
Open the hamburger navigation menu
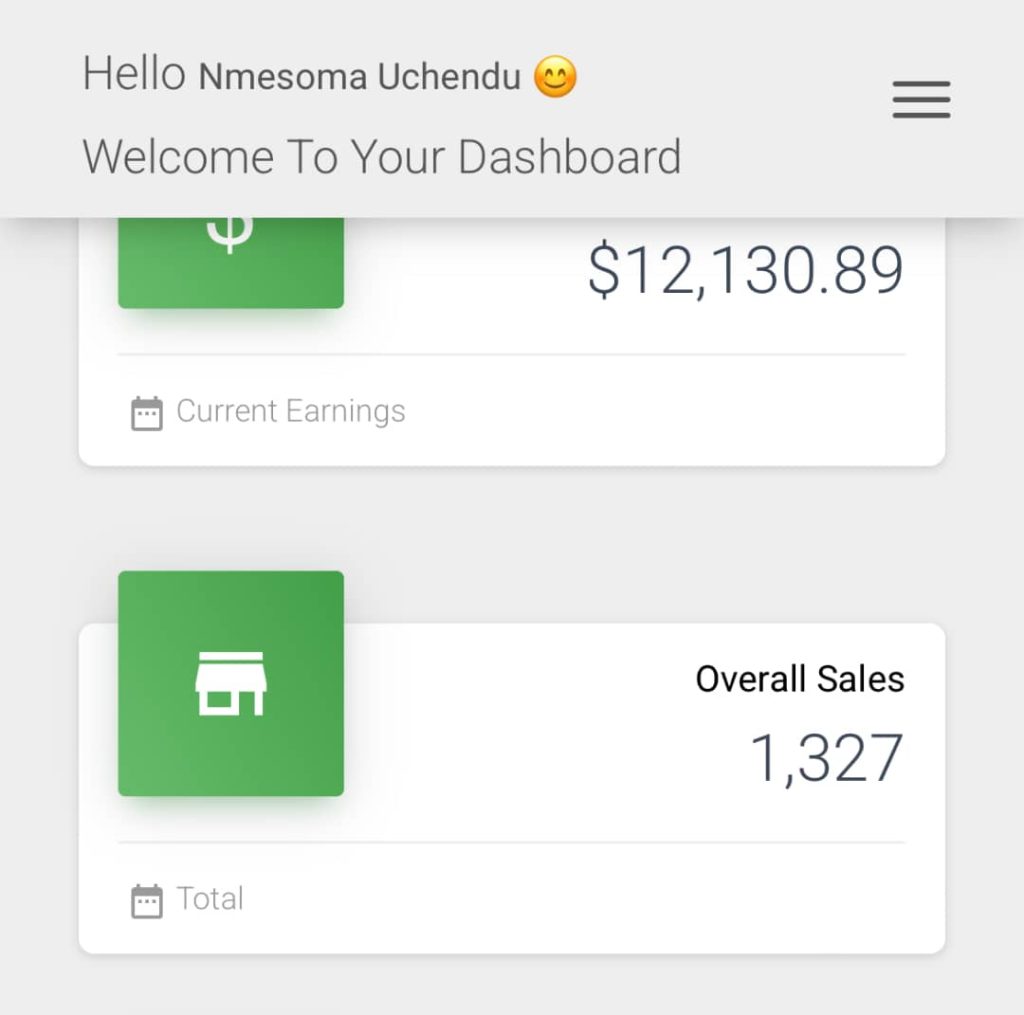pyautogui.click(x=921, y=100)
